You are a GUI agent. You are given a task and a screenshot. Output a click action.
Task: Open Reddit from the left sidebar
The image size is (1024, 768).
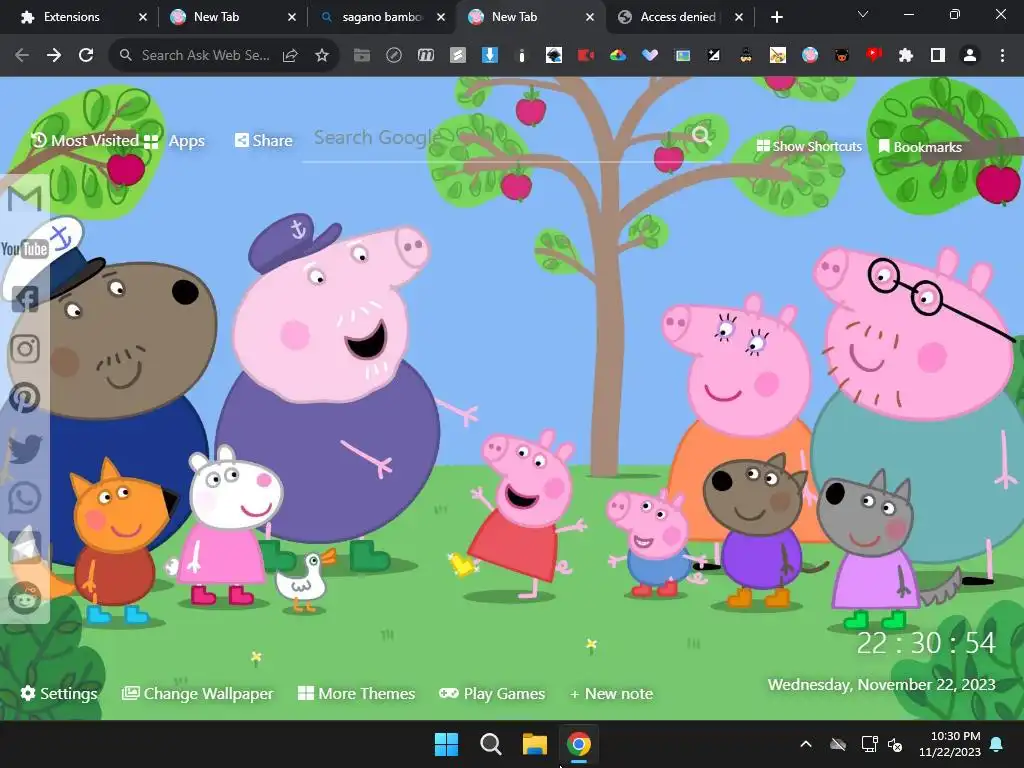(x=25, y=597)
